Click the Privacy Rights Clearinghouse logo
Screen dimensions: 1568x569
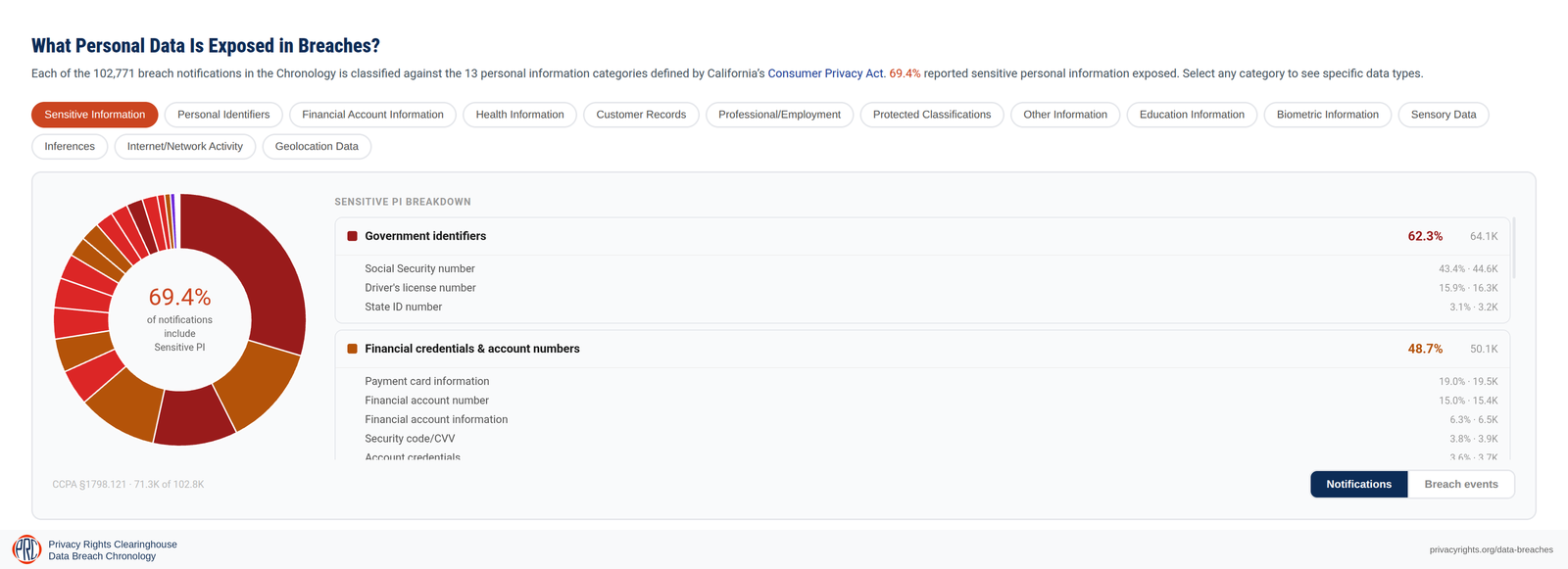[x=26, y=549]
